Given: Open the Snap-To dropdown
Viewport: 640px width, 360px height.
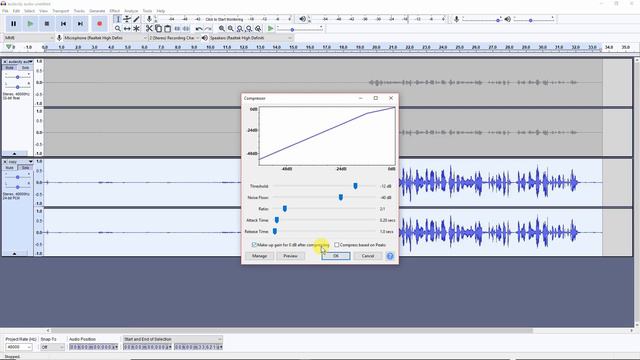Looking at the screenshot, I should click(52, 347).
